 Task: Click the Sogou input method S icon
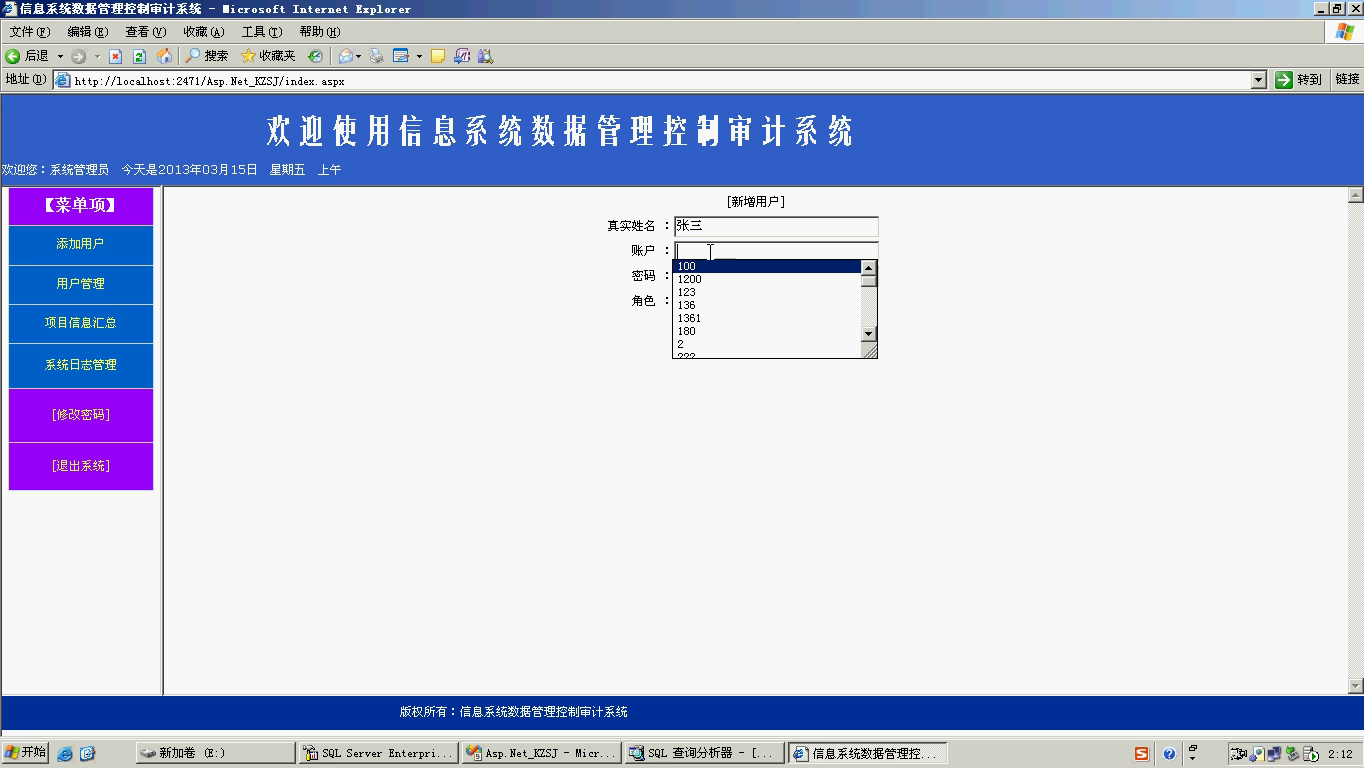[1141, 753]
